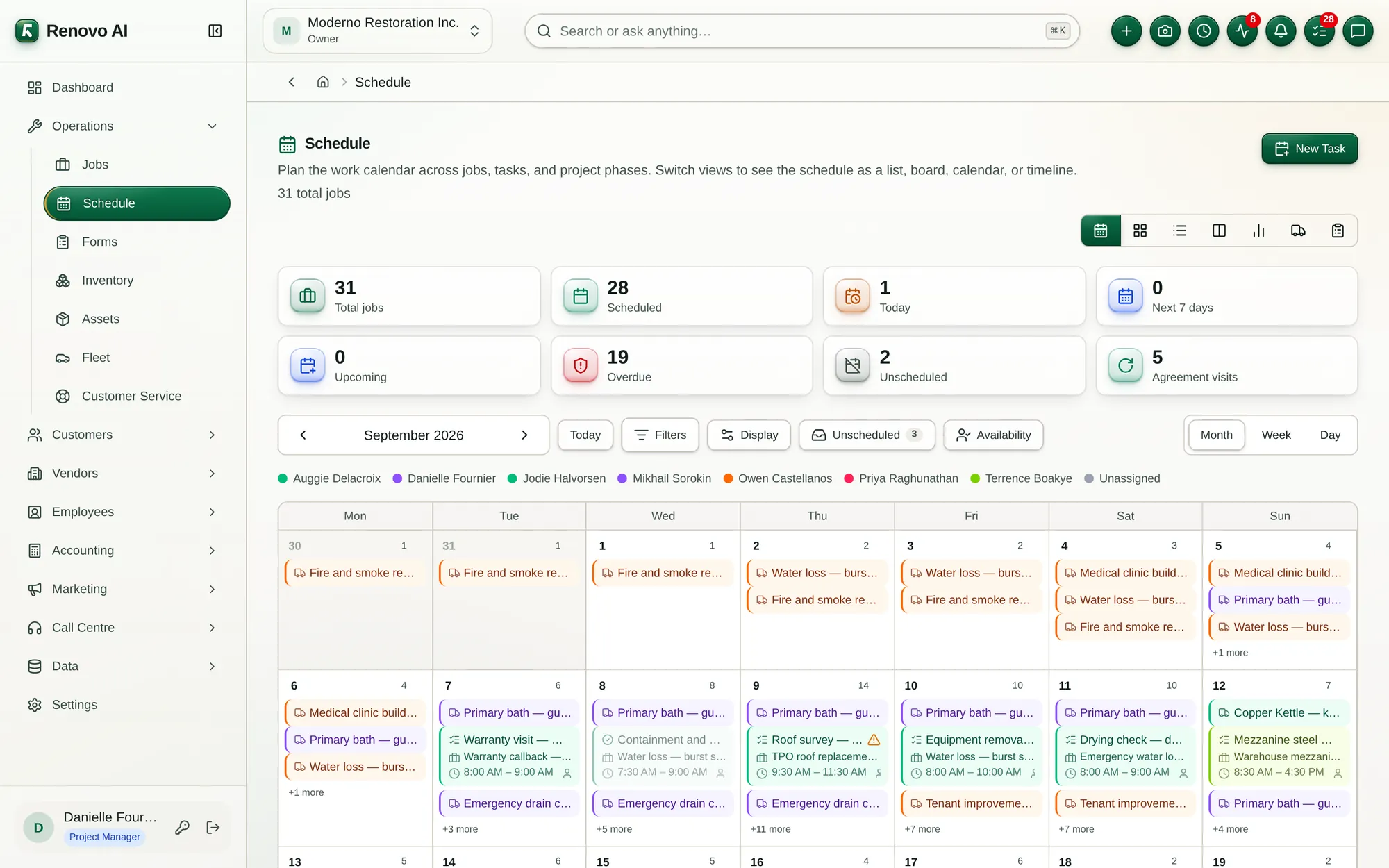Select the Day view toggle

(x=1330, y=435)
